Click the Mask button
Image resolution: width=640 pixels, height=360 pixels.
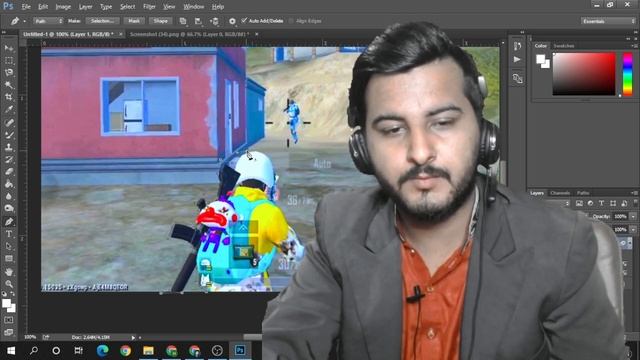(134, 21)
